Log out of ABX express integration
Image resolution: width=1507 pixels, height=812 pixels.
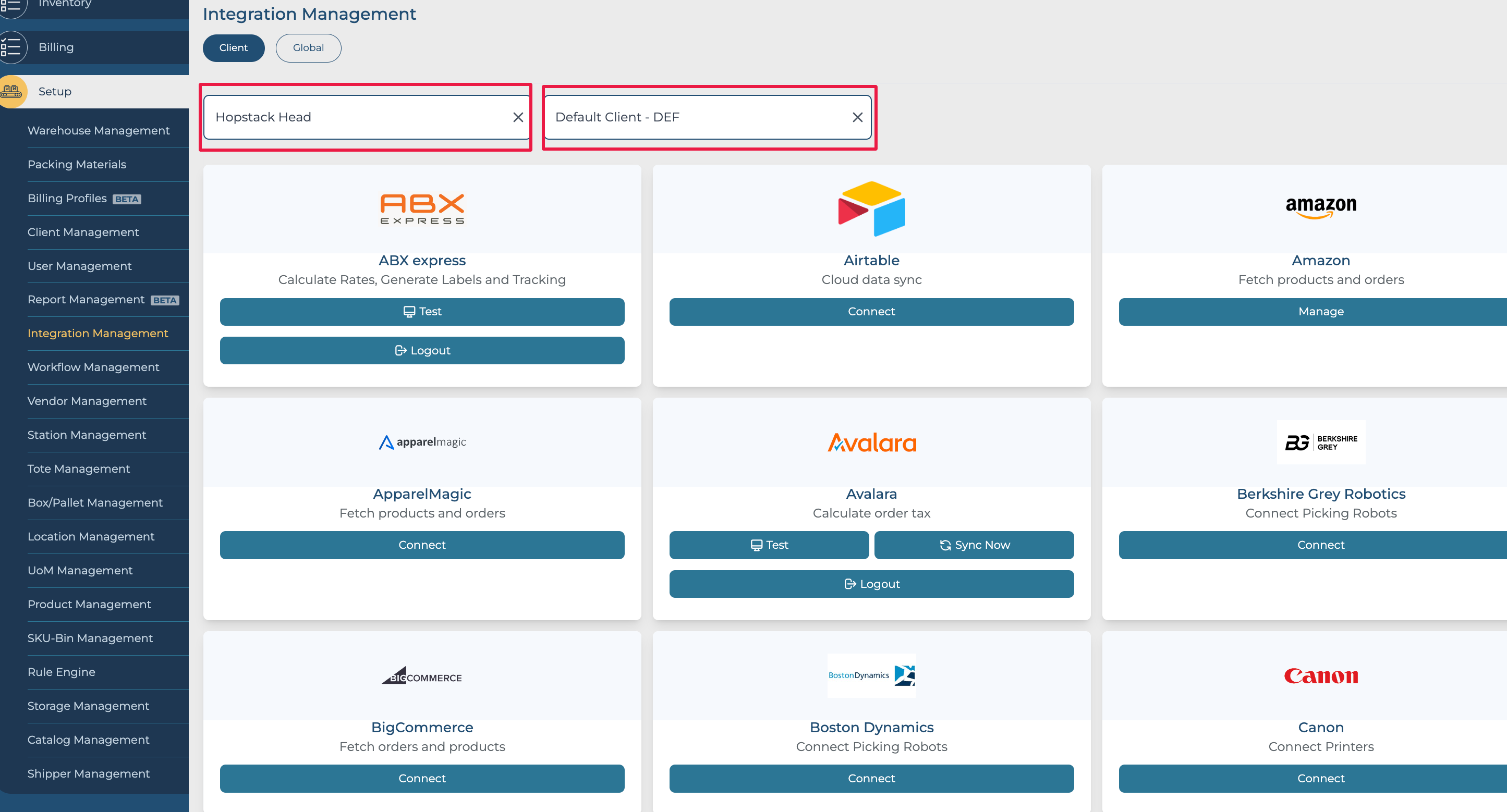422,350
